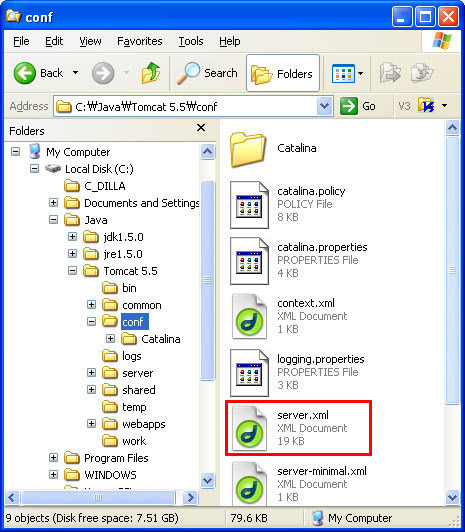Expand the server folder node

tap(91, 373)
